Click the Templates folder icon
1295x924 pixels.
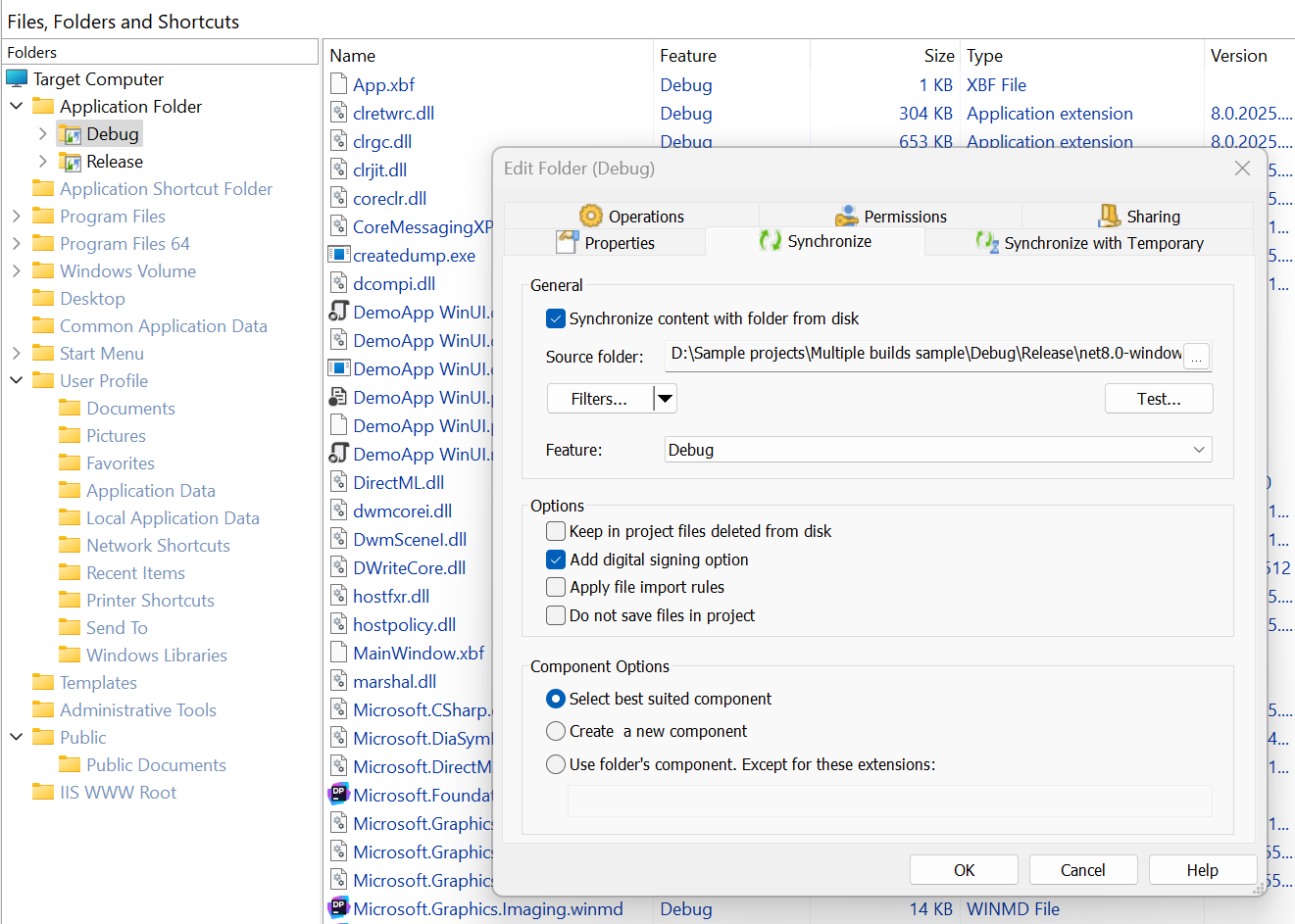pos(43,682)
